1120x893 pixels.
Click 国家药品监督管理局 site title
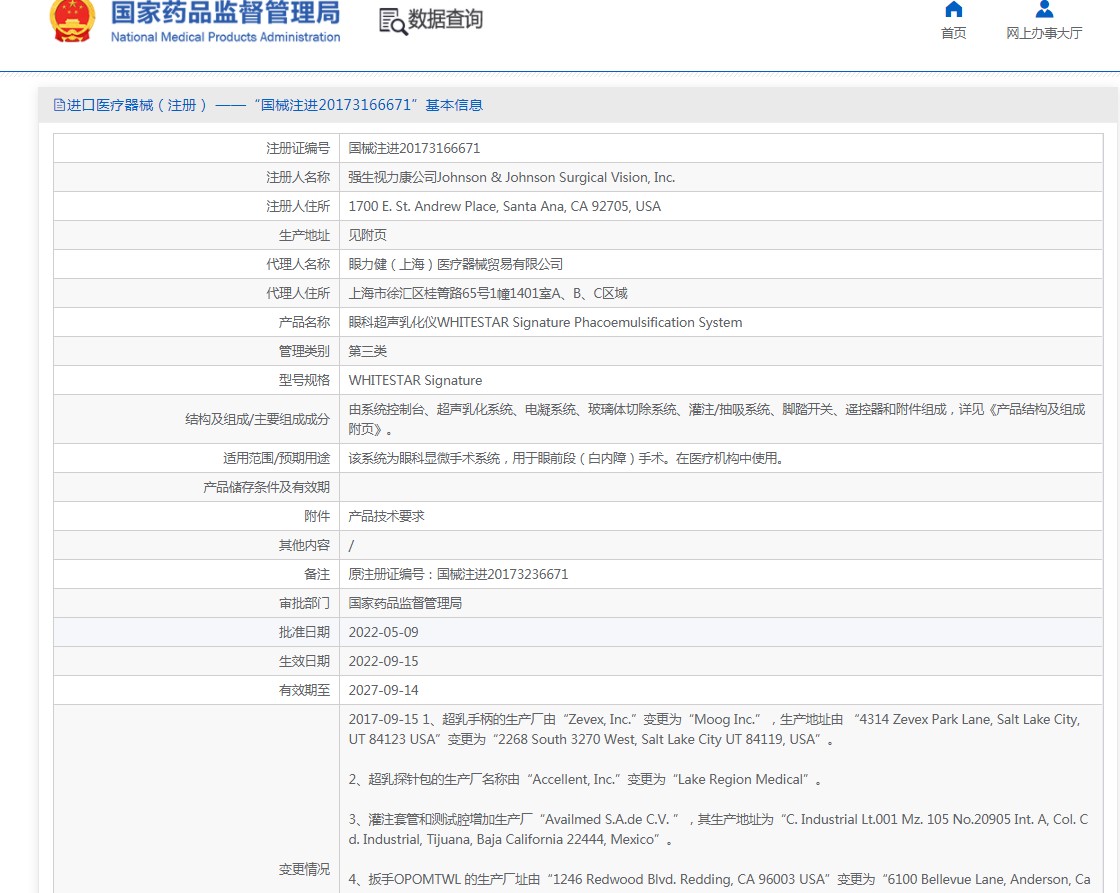[225, 12]
